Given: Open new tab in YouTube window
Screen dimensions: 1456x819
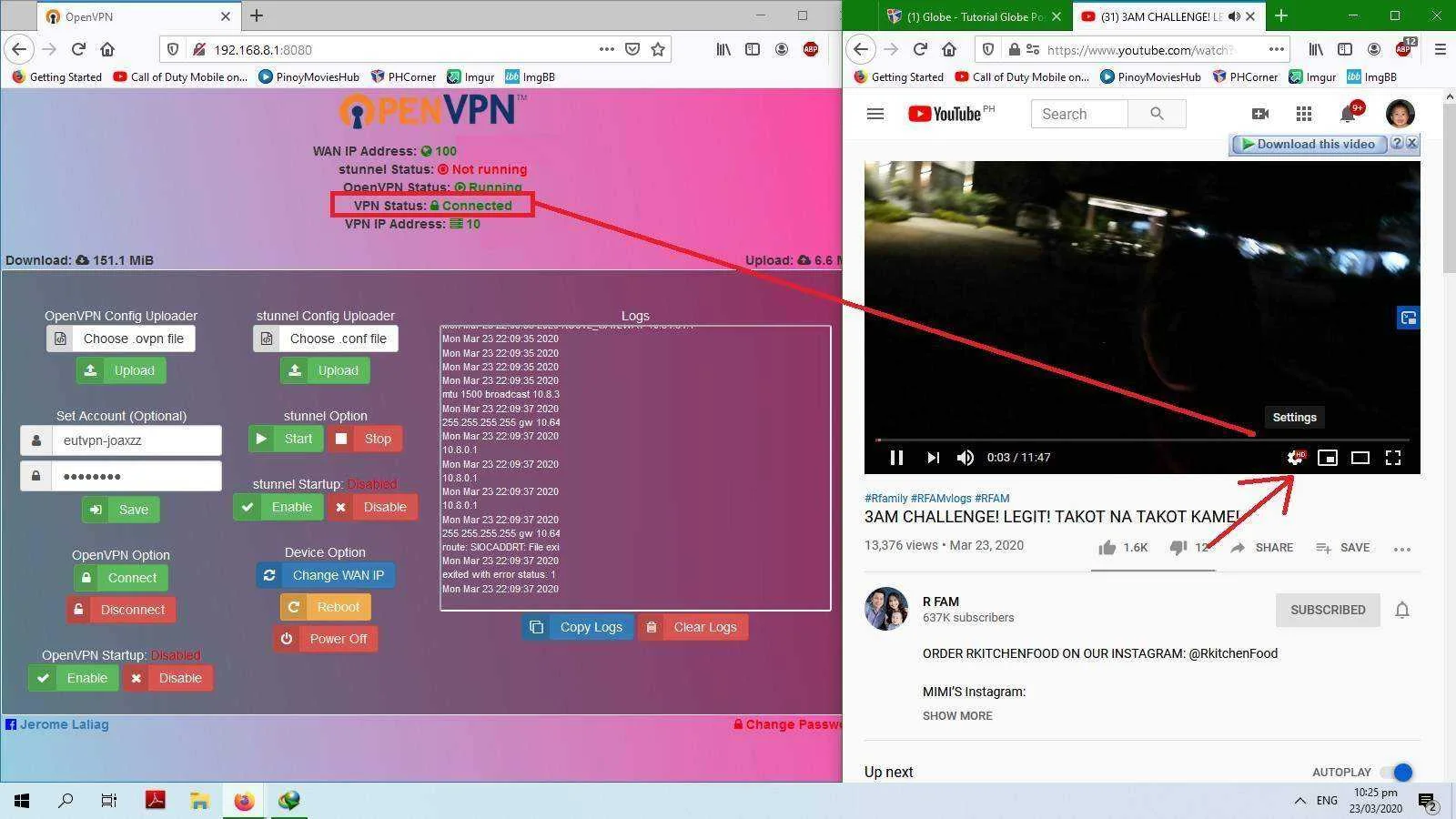Looking at the screenshot, I should pos(1281,15).
